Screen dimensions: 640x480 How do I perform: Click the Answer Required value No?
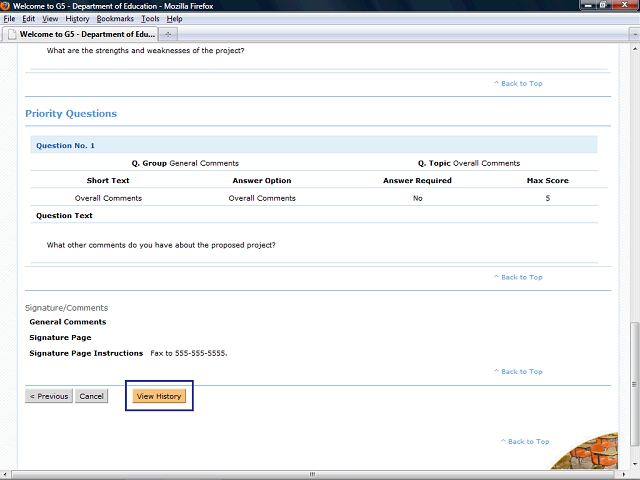[418, 198]
